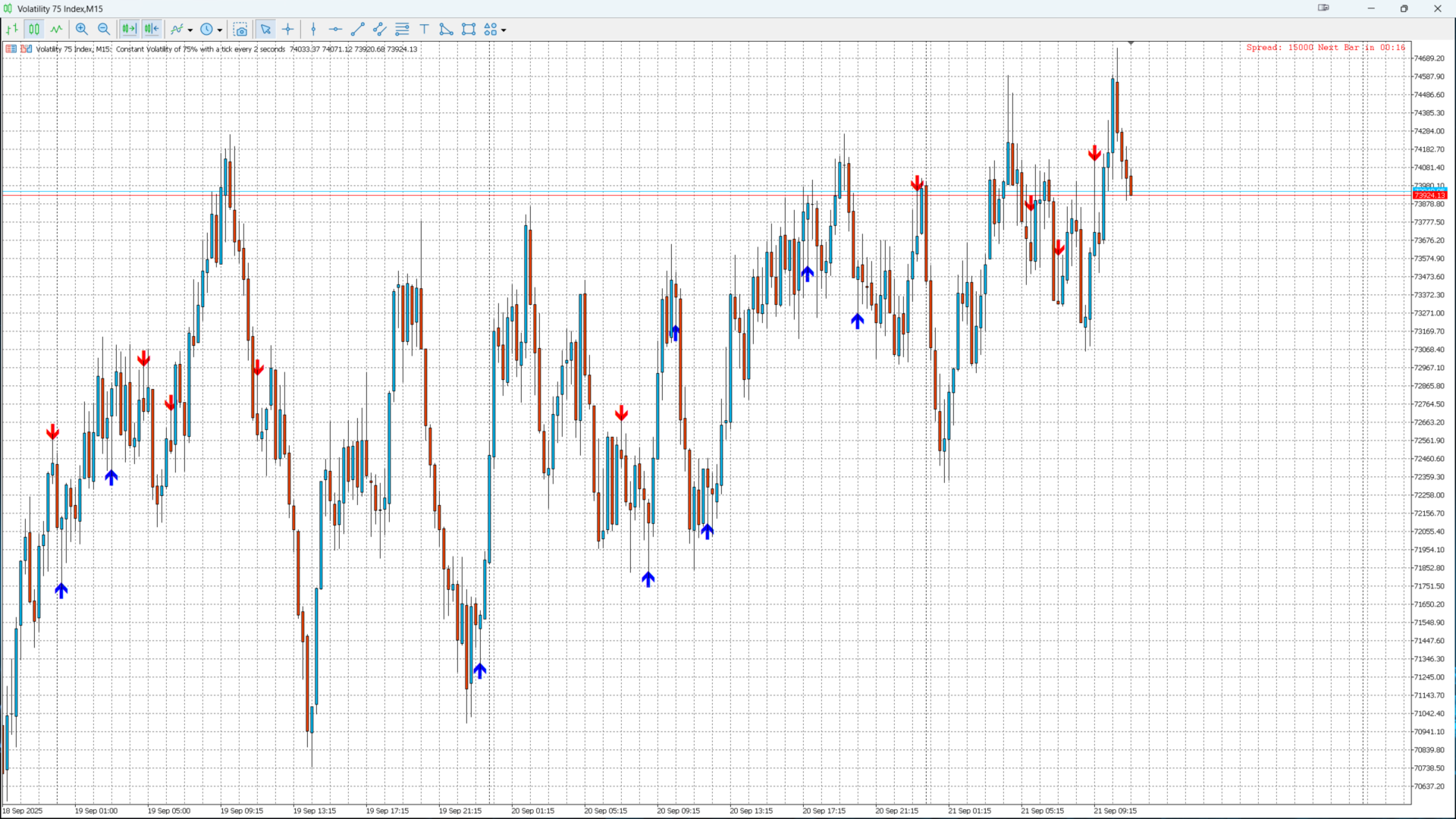Toggle candlestick chart mode
Image resolution: width=1456 pixels, height=819 pixels.
(x=34, y=30)
